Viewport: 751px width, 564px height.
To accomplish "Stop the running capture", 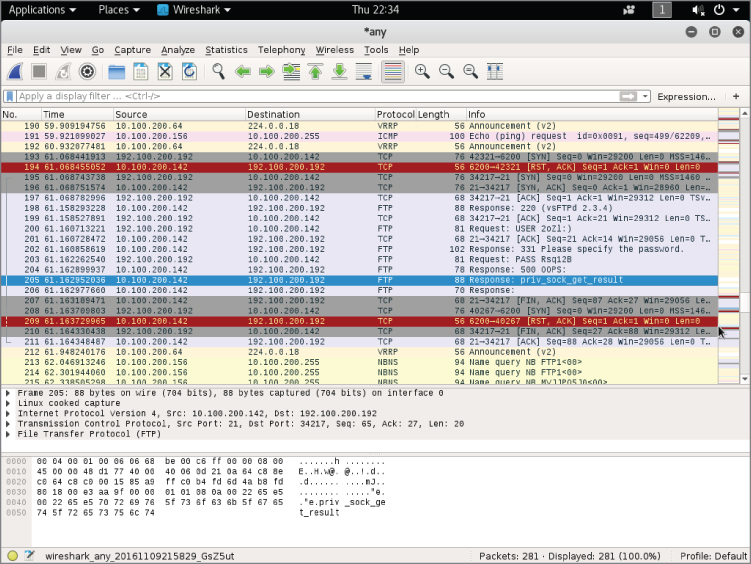I will [39, 72].
